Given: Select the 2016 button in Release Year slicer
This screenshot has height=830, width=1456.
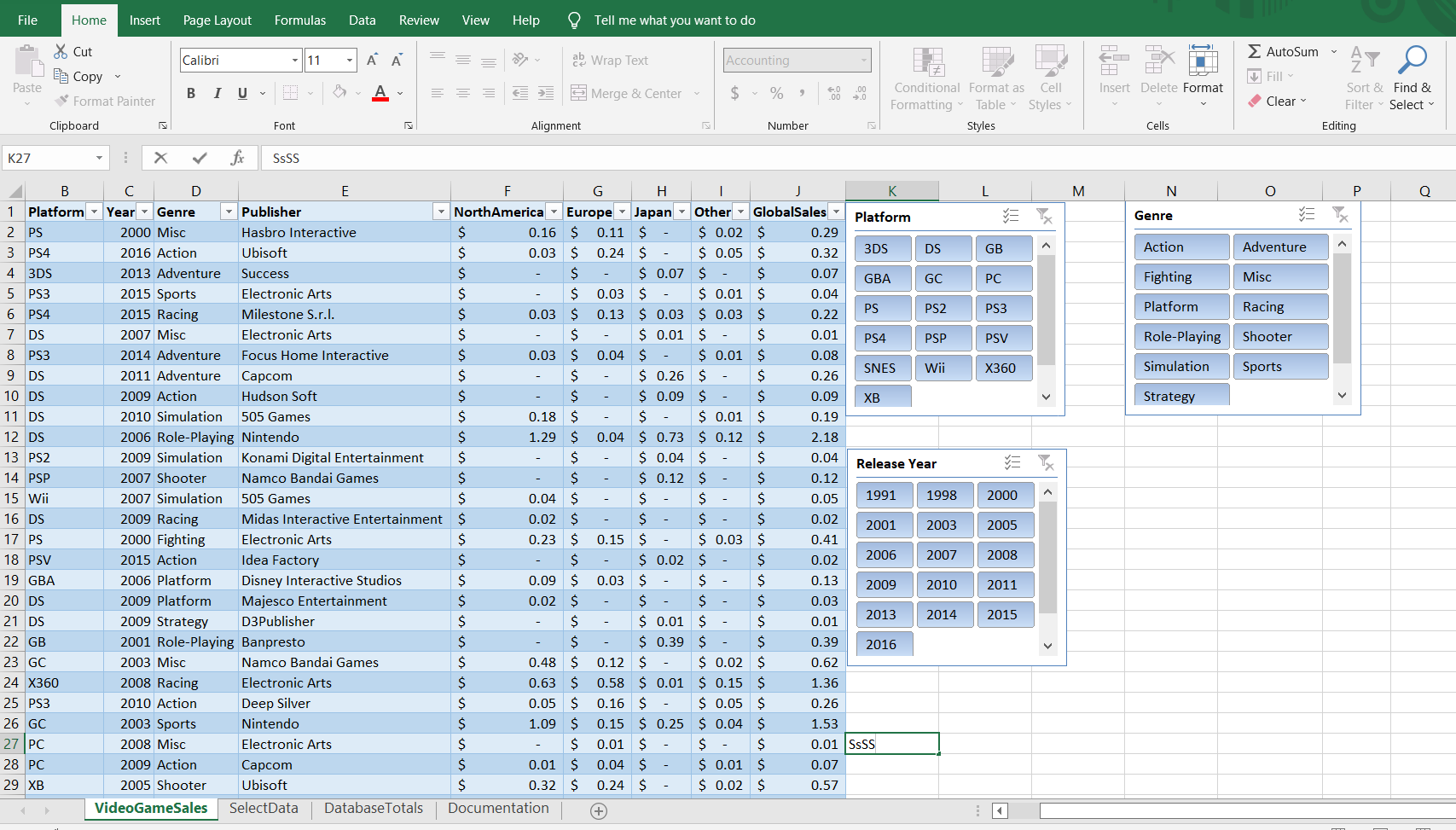Looking at the screenshot, I should 884,644.
